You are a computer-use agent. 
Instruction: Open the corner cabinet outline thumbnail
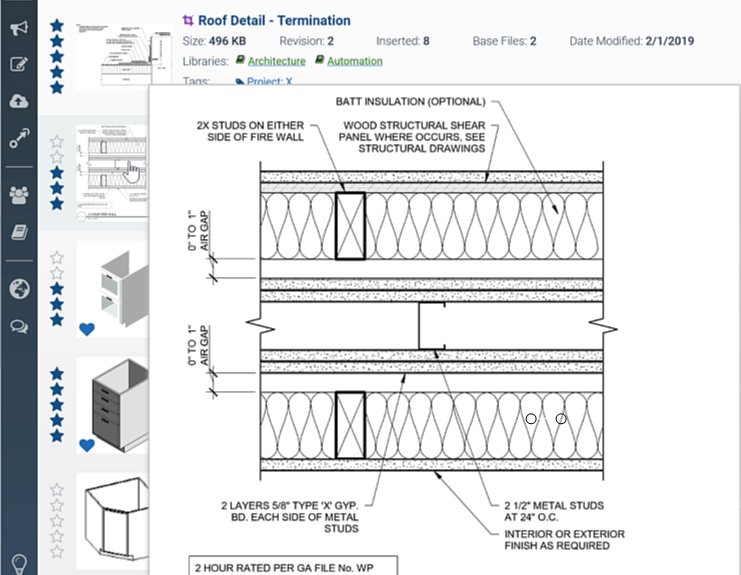click(x=112, y=522)
